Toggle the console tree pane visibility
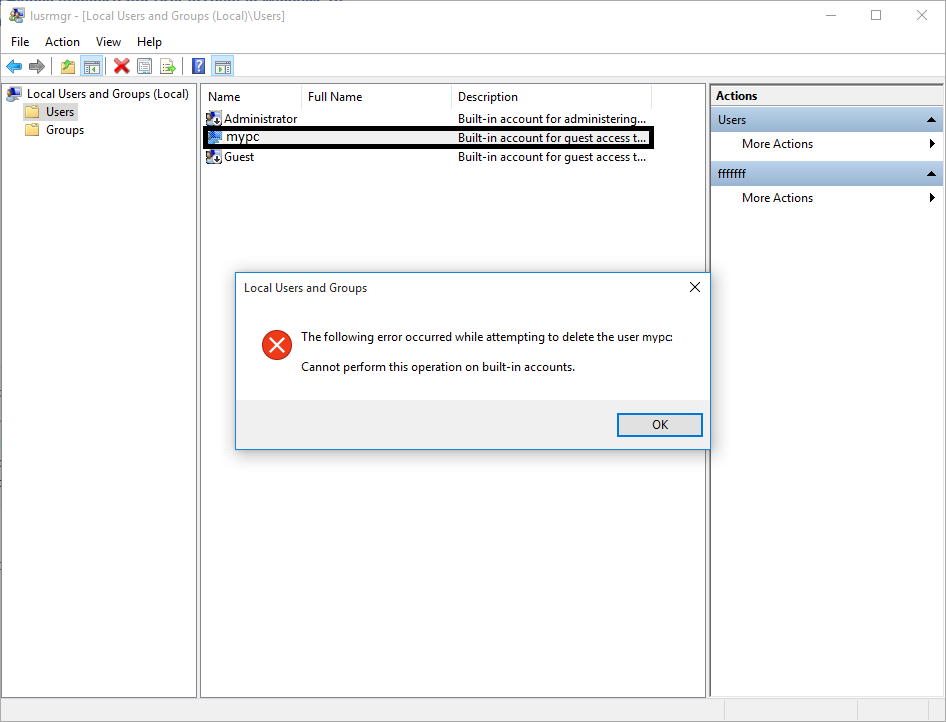Image resolution: width=946 pixels, height=722 pixels. [x=91, y=66]
